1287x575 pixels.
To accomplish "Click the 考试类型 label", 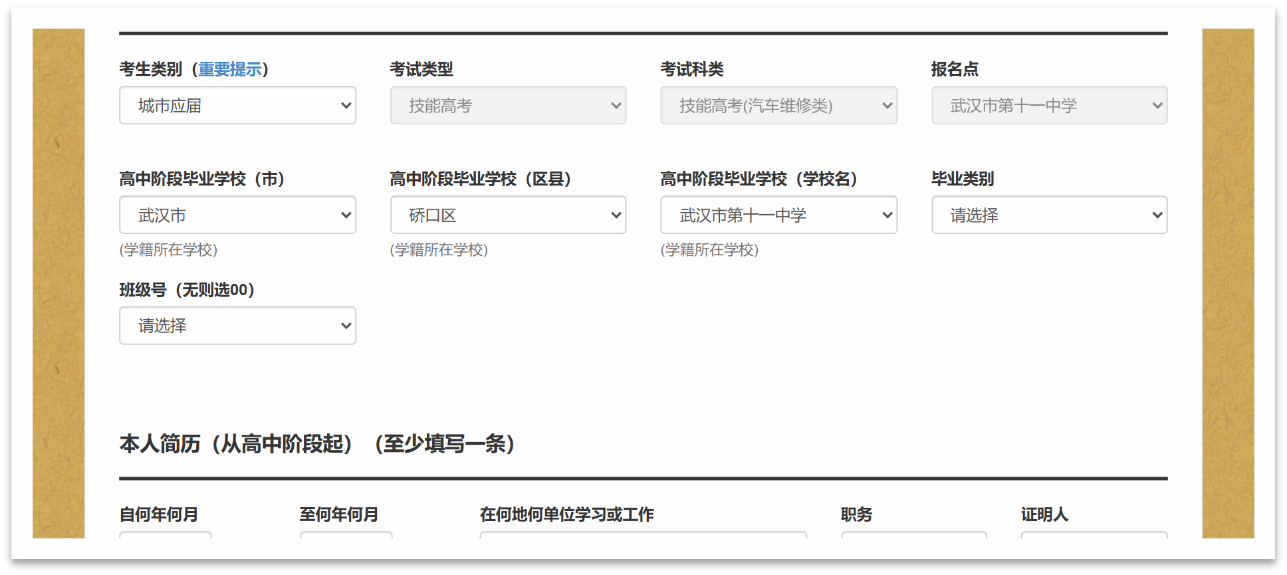I will coord(421,69).
